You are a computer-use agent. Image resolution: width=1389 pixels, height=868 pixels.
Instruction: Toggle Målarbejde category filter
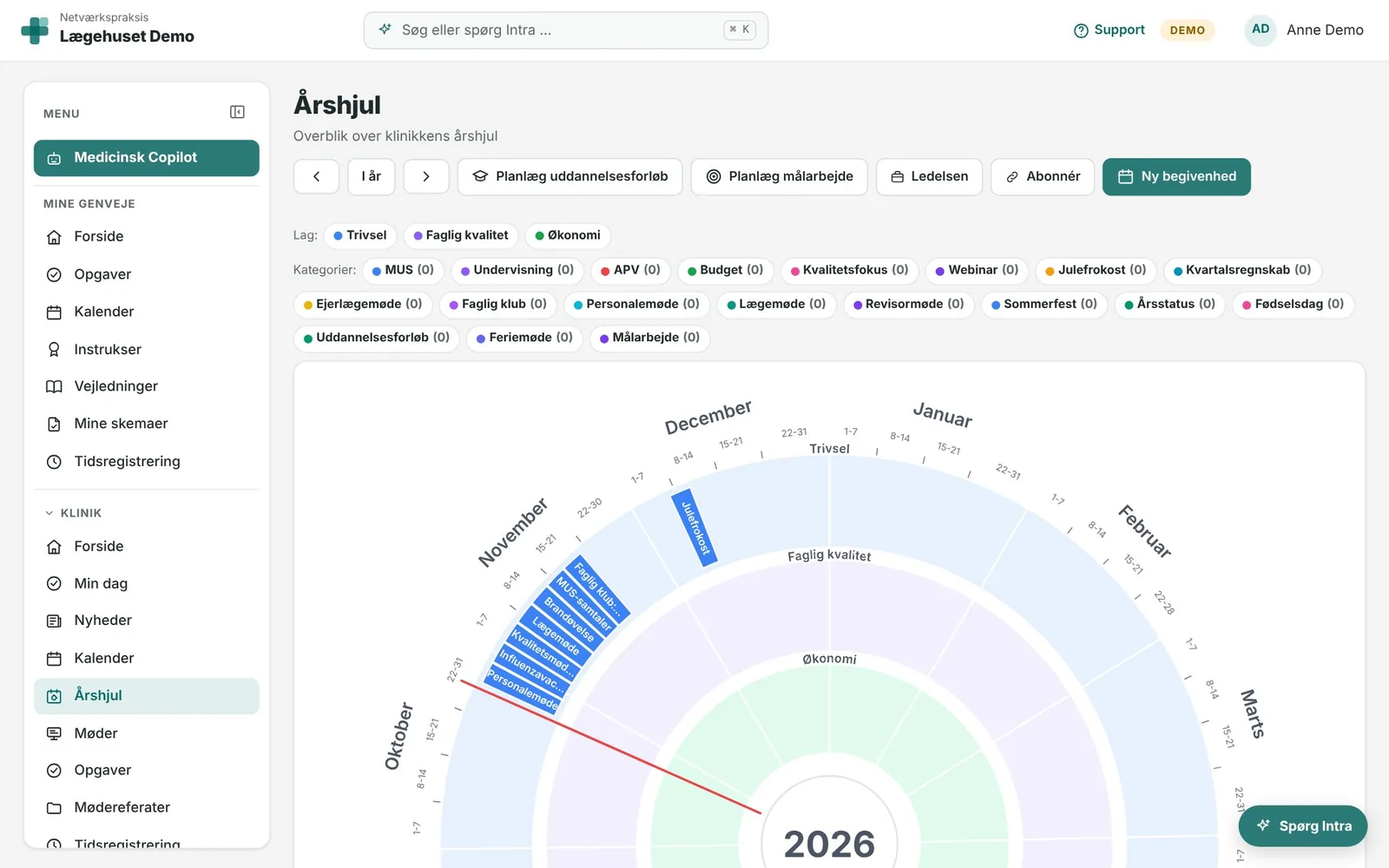pos(649,338)
